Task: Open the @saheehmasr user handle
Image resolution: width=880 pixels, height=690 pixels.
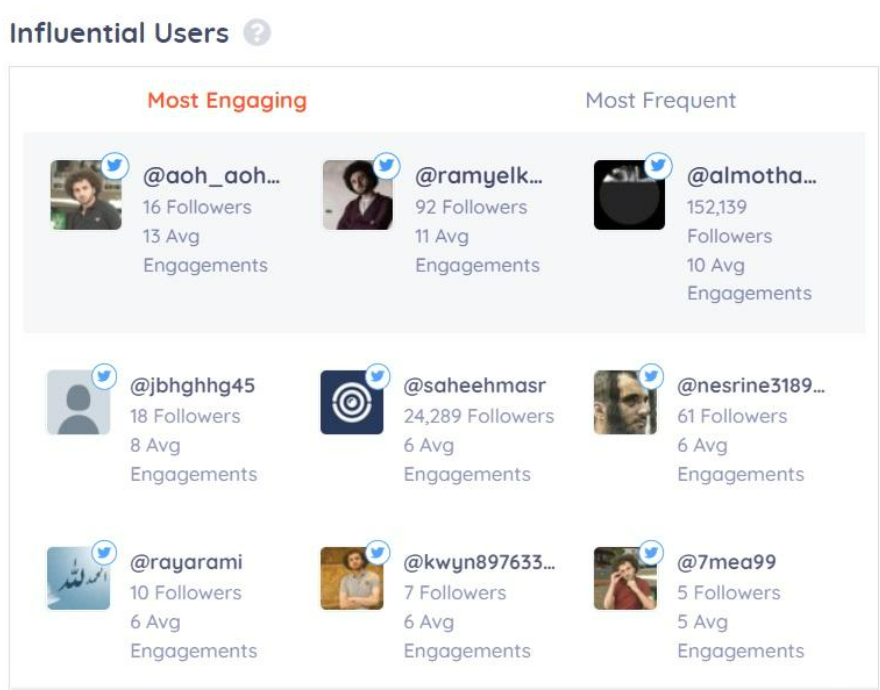Action: (474, 386)
